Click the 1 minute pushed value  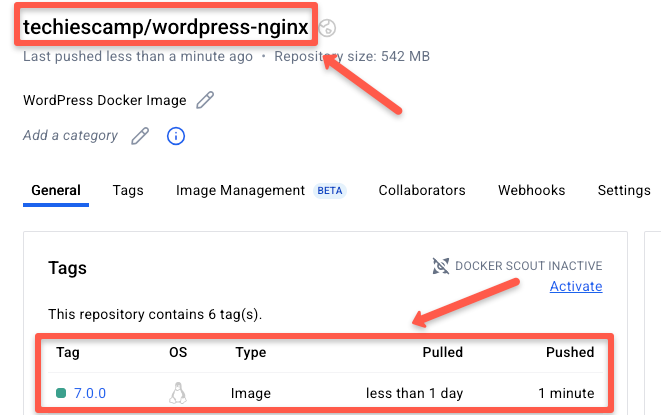(x=566, y=393)
